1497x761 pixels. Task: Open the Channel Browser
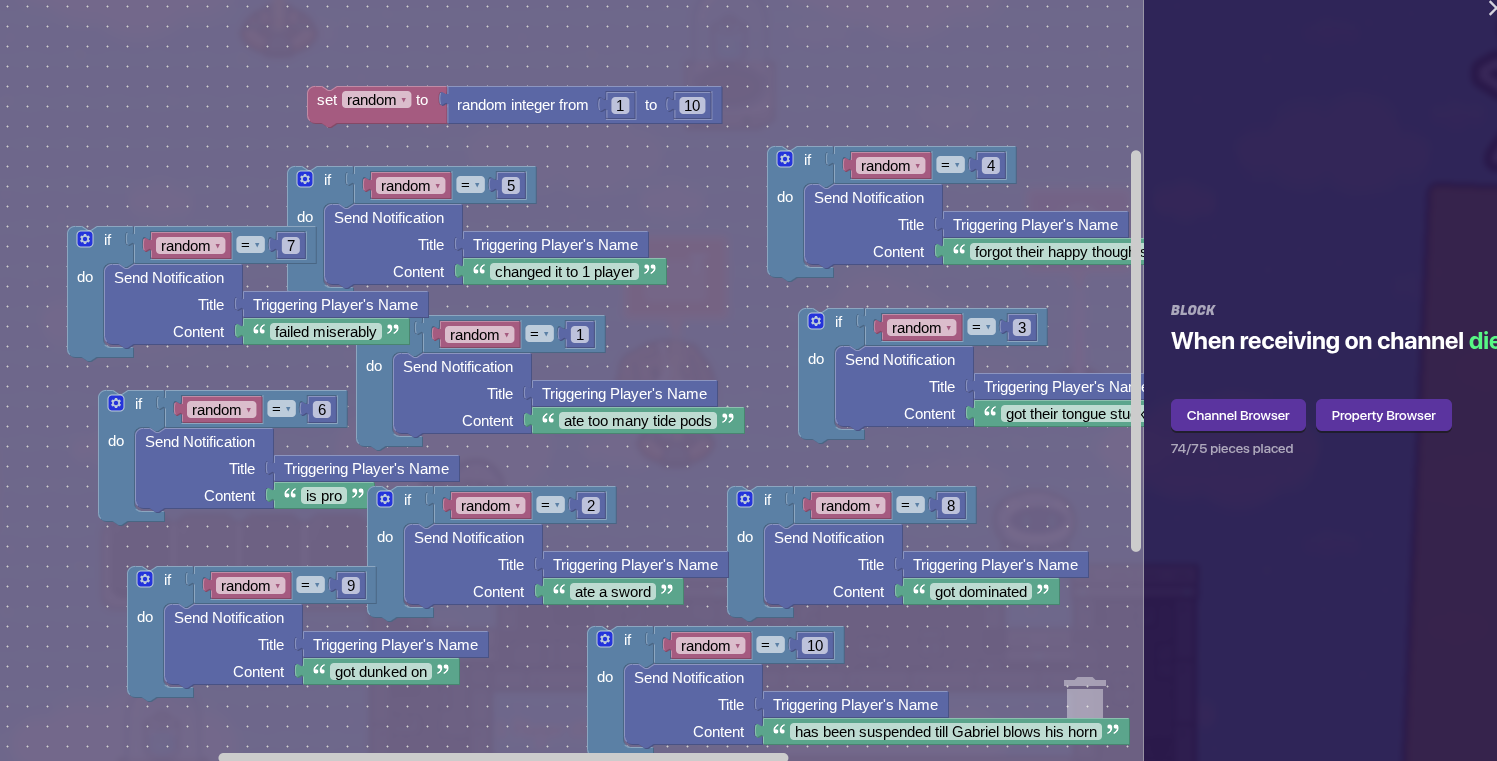coord(1238,416)
